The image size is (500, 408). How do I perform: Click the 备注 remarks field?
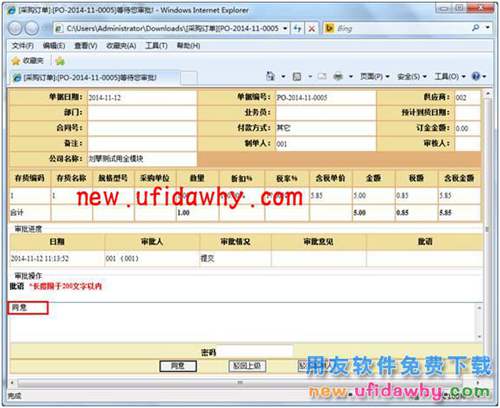point(142,143)
